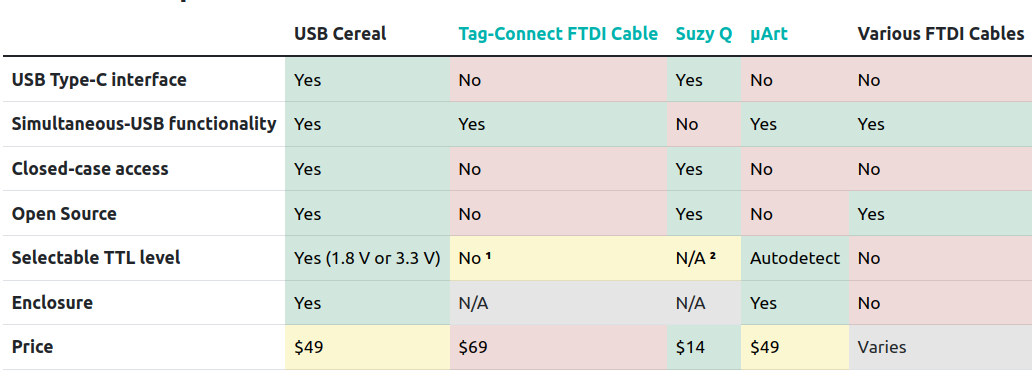Click the footnote 1 marker beside No

tap(488, 256)
